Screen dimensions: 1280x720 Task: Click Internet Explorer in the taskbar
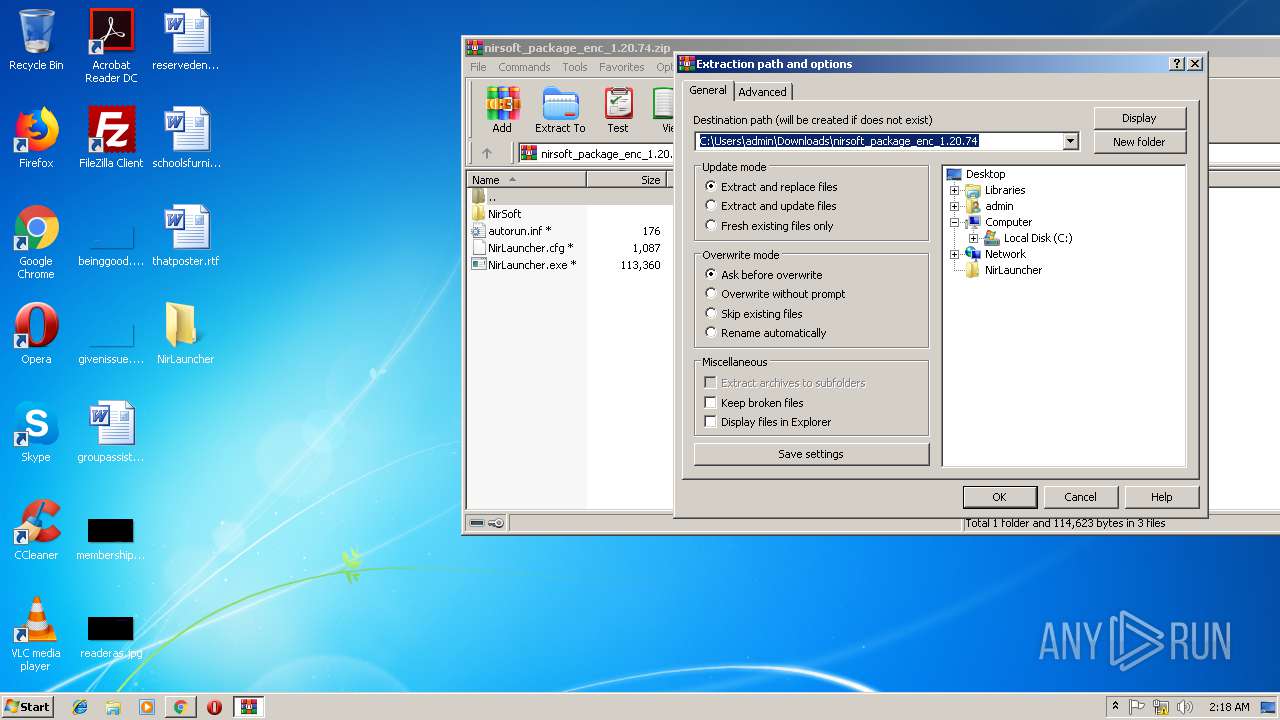coord(80,707)
